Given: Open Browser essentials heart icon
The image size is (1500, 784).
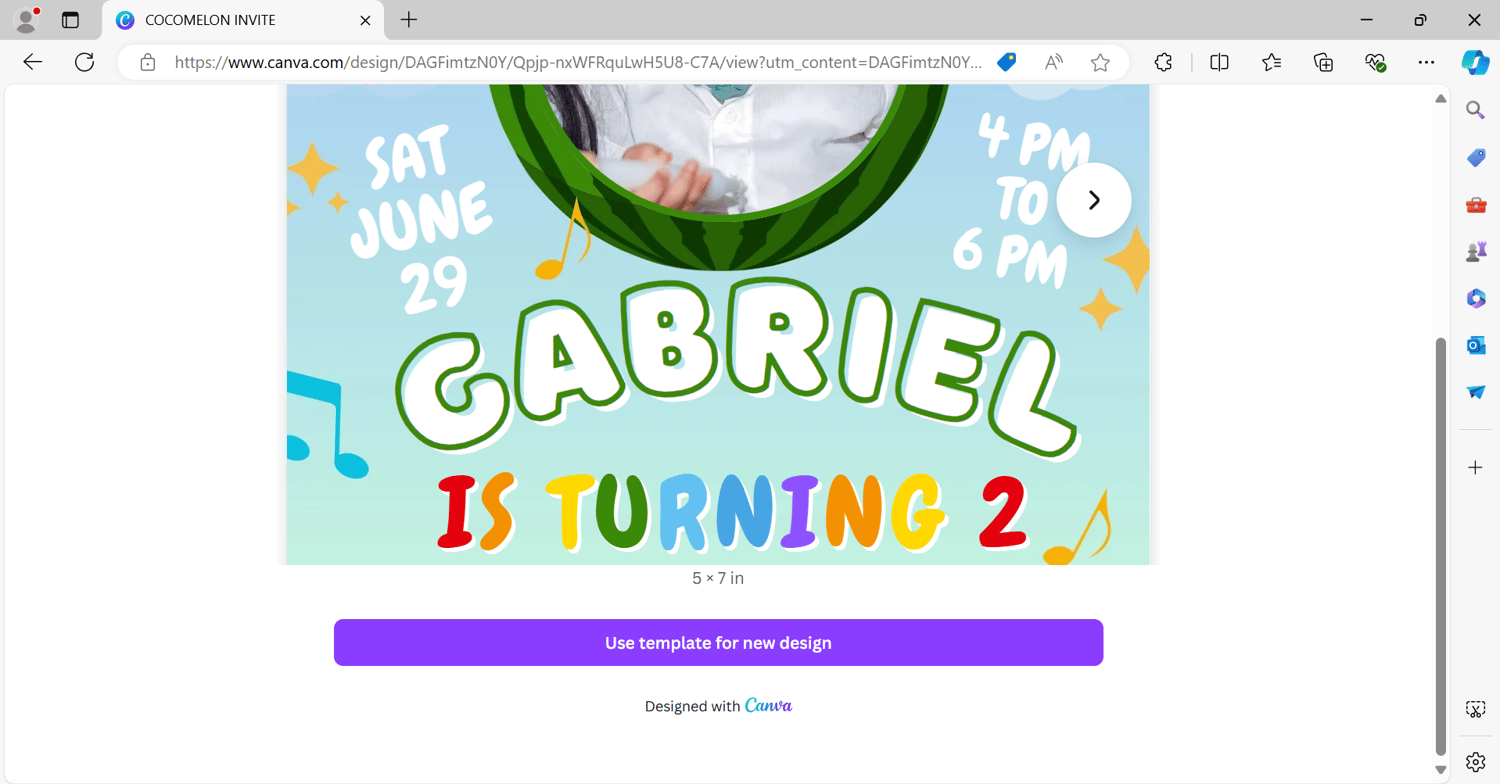Looking at the screenshot, I should pos(1376,62).
